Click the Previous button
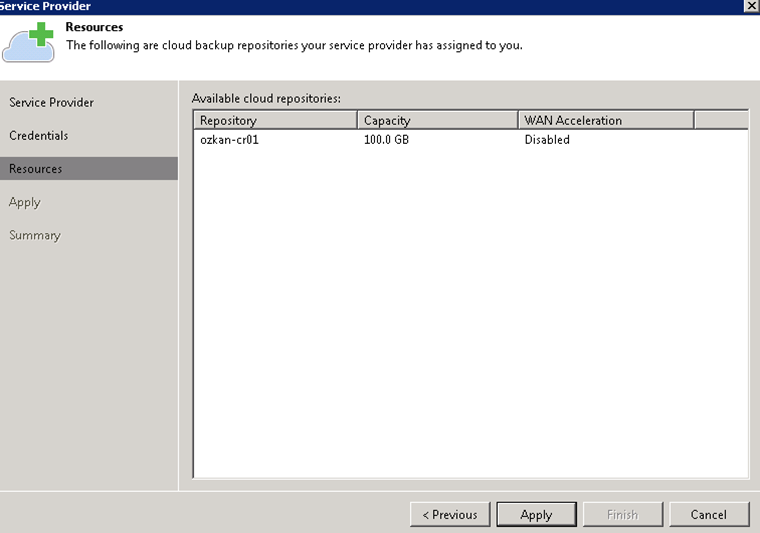The height and width of the screenshot is (533, 760). [x=450, y=515]
